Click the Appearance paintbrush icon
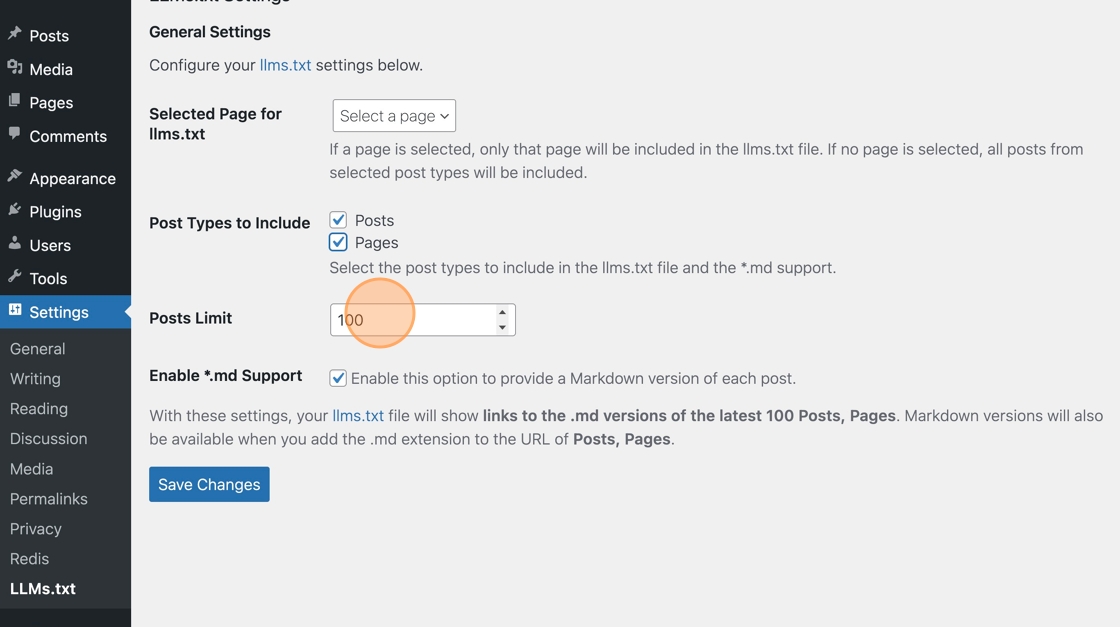 click(x=14, y=176)
